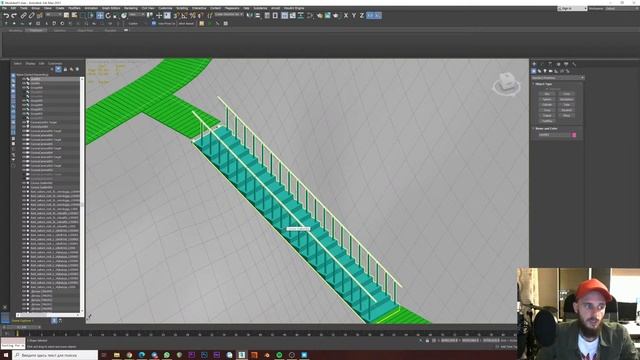
Task: Open the File menu
Action: click(x=4, y=8)
